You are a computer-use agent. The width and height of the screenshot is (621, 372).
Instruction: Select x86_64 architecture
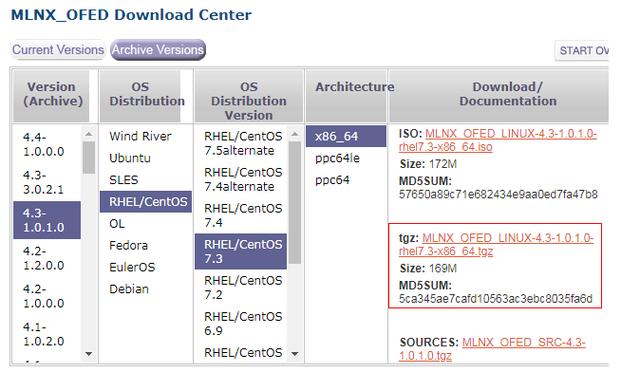coord(346,136)
